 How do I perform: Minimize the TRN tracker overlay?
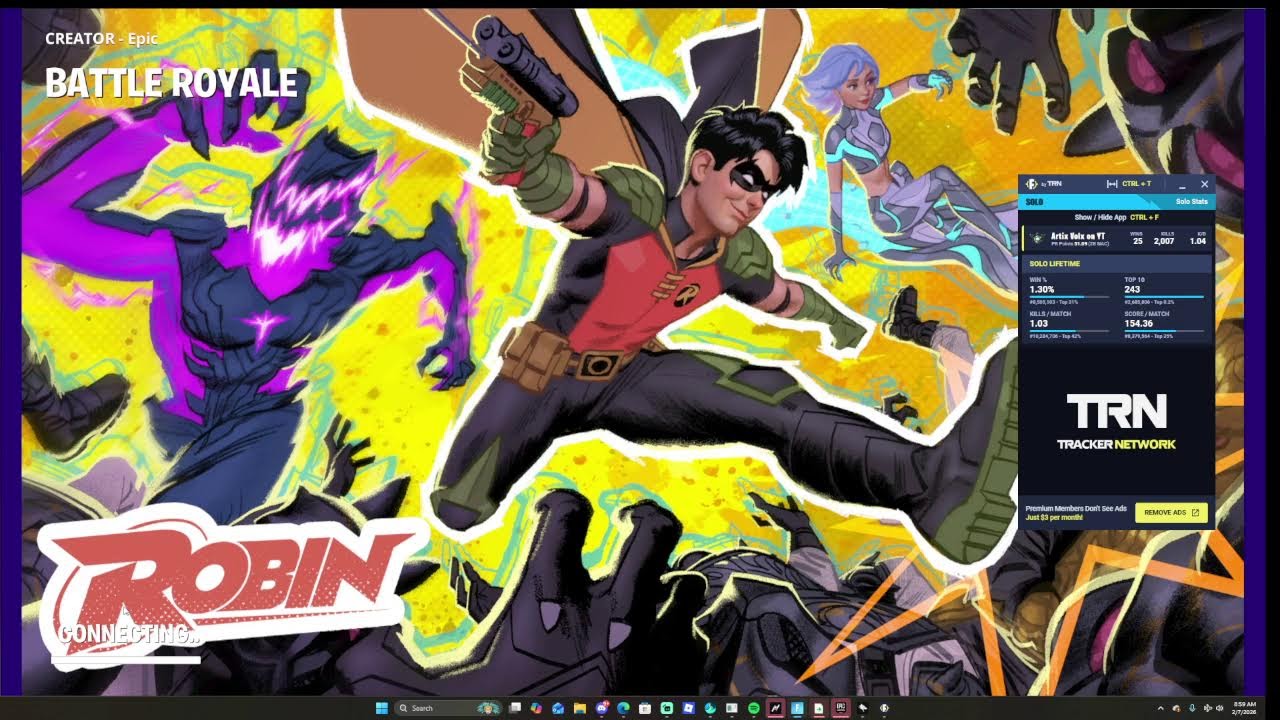(1182, 185)
